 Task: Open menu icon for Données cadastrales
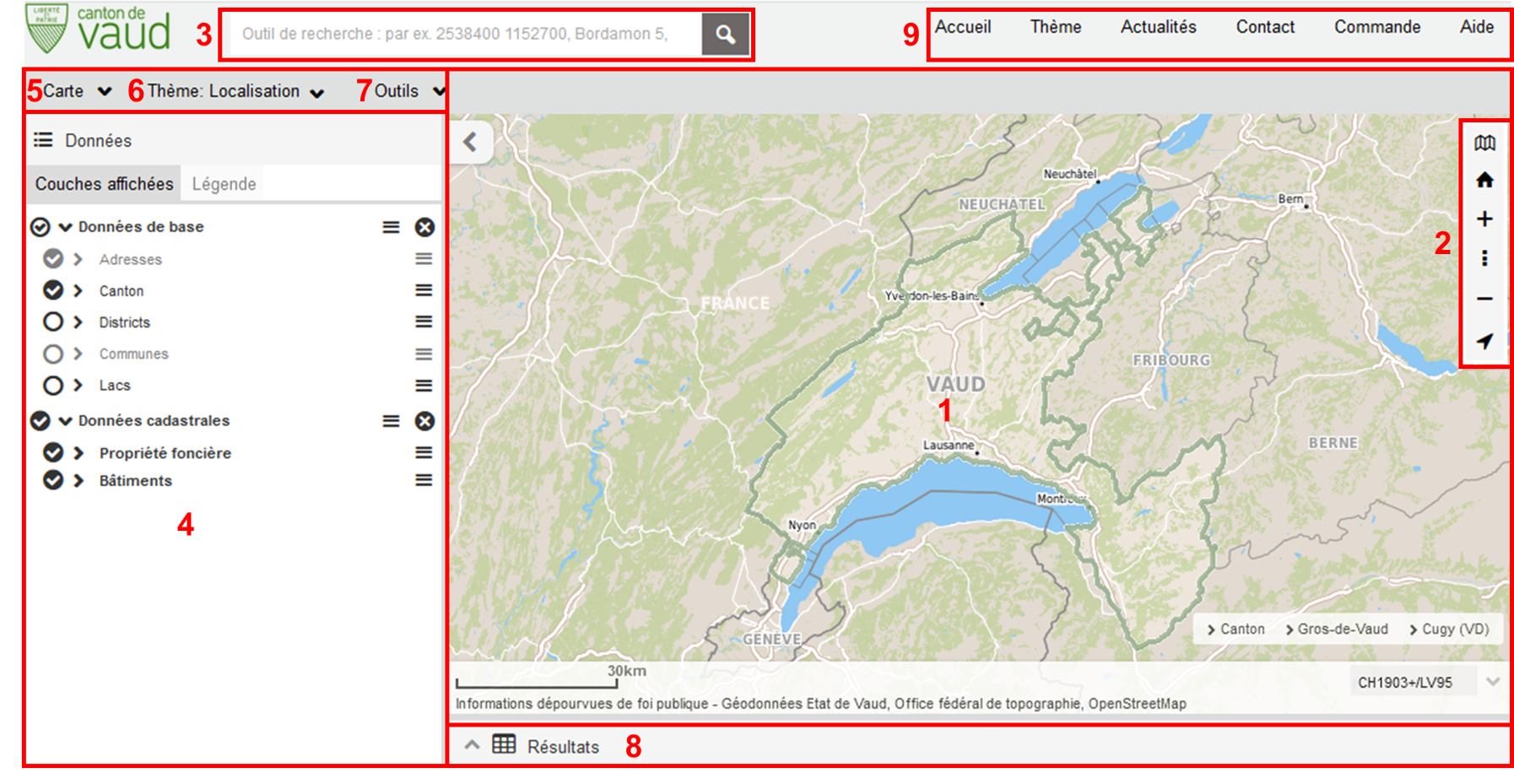[391, 421]
